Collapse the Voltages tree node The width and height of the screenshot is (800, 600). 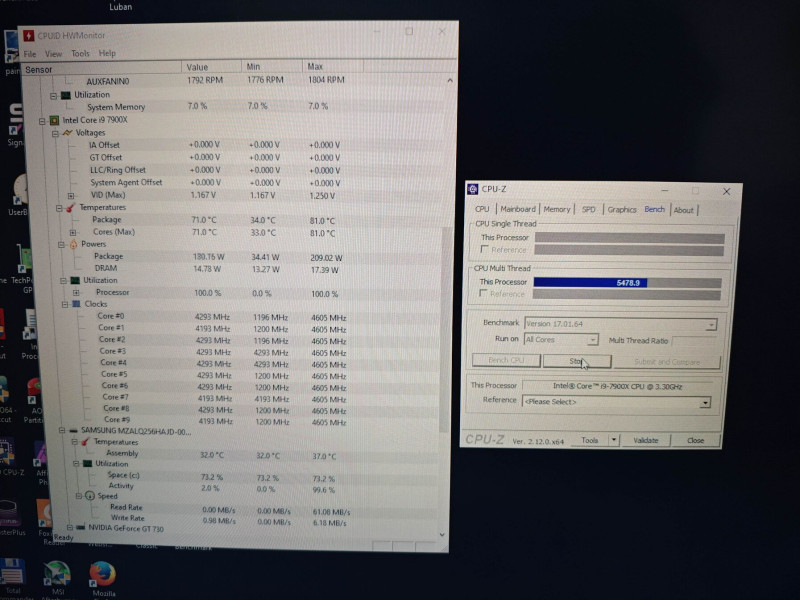55,134
